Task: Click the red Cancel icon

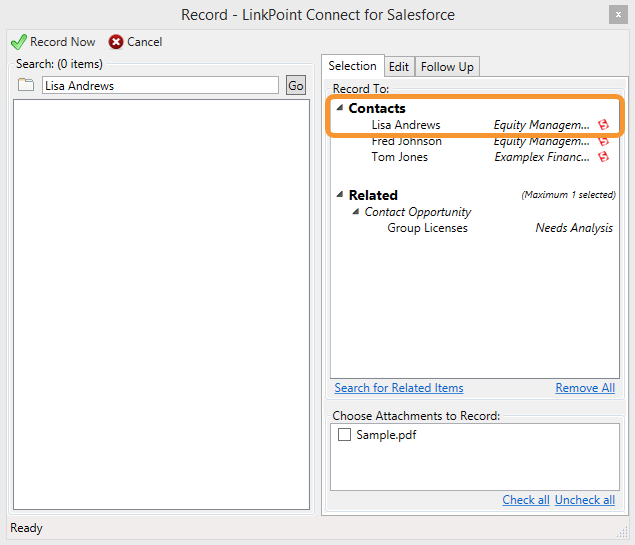Action: 116,42
